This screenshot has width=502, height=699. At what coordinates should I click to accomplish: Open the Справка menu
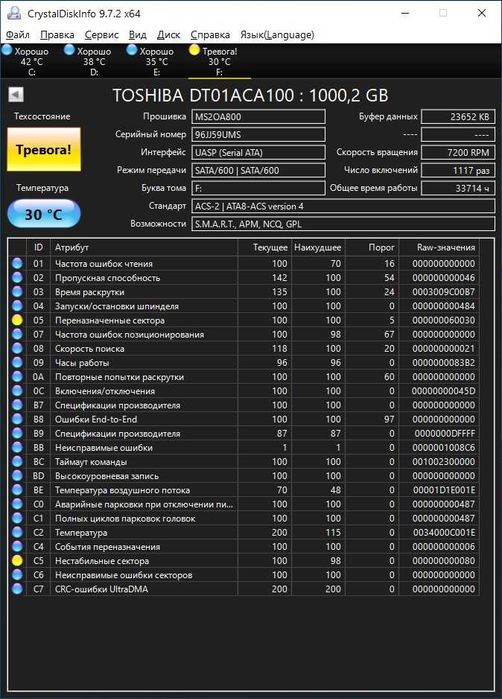[210, 35]
